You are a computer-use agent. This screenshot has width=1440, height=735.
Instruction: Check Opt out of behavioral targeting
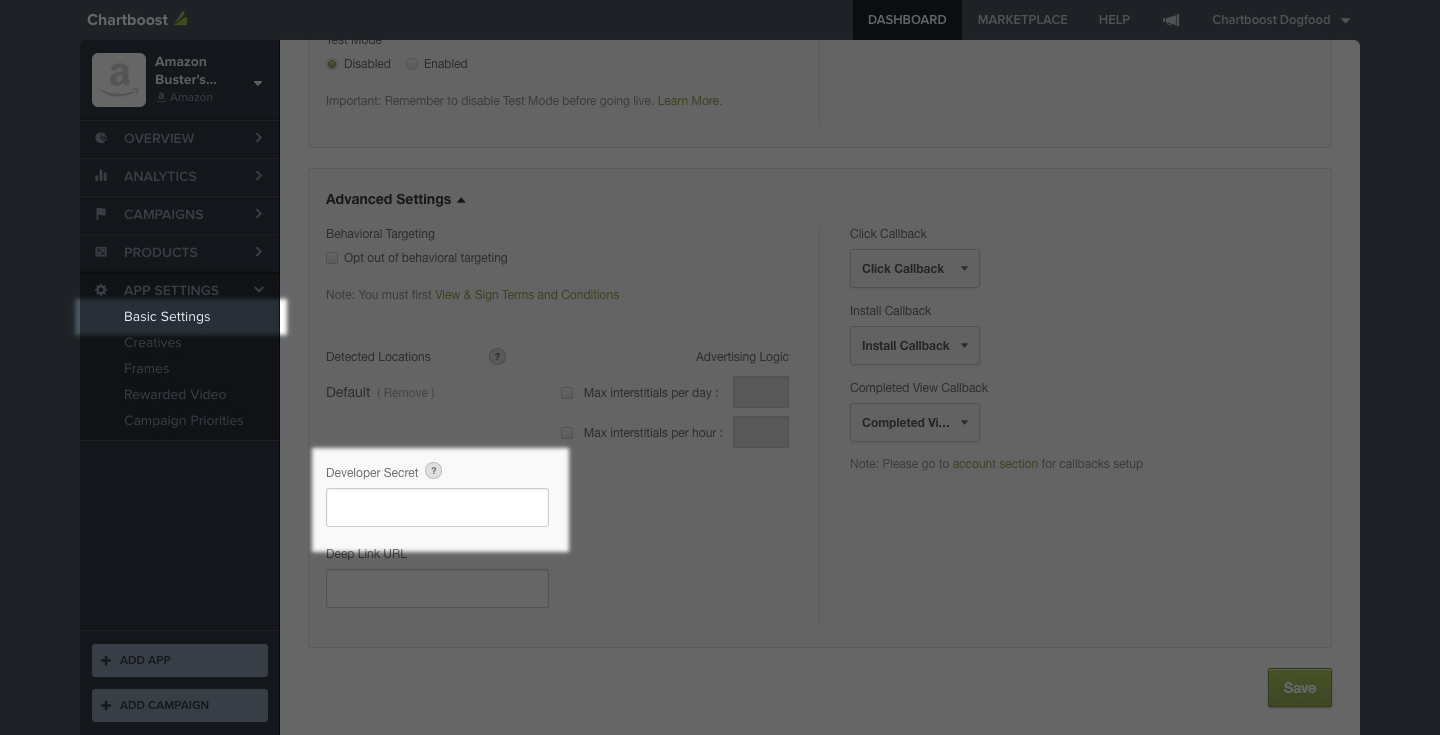tap(332, 258)
